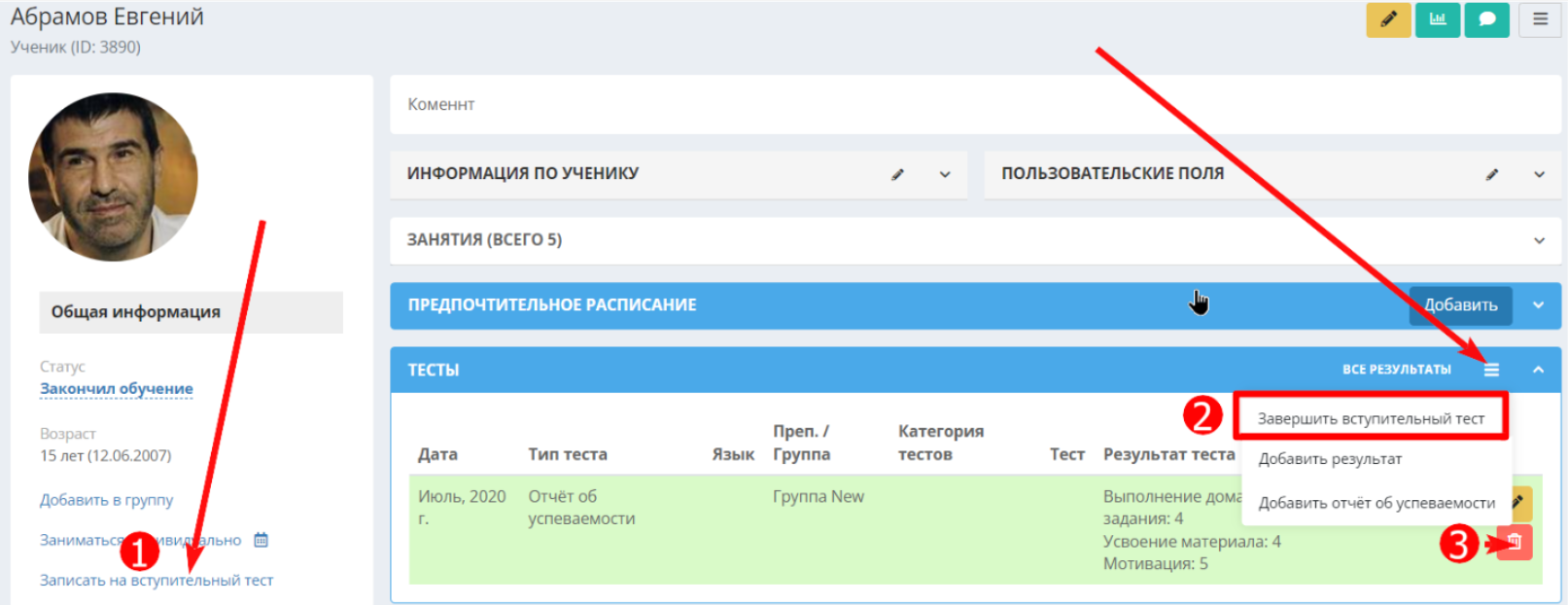Click the student name Абрамов Евгений
Screen dimensions: 1568x605
107,18
